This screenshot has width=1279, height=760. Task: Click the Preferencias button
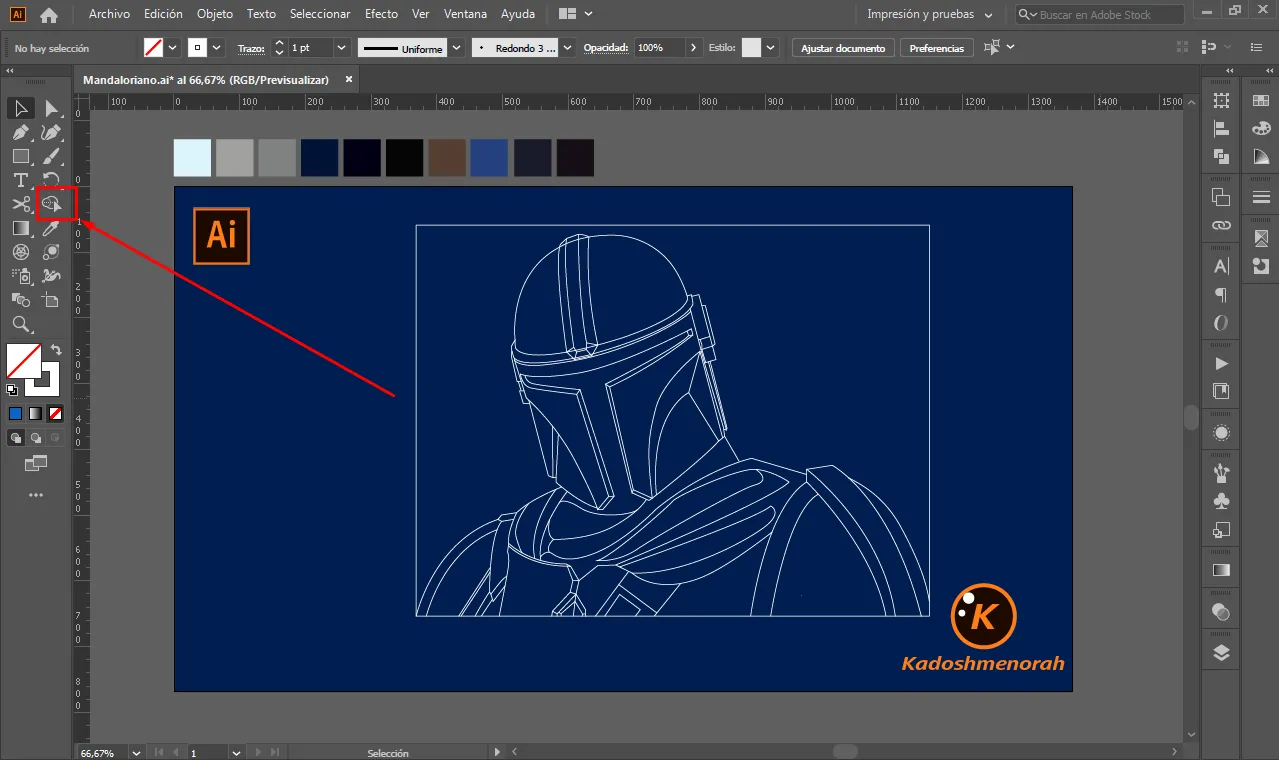(937, 48)
